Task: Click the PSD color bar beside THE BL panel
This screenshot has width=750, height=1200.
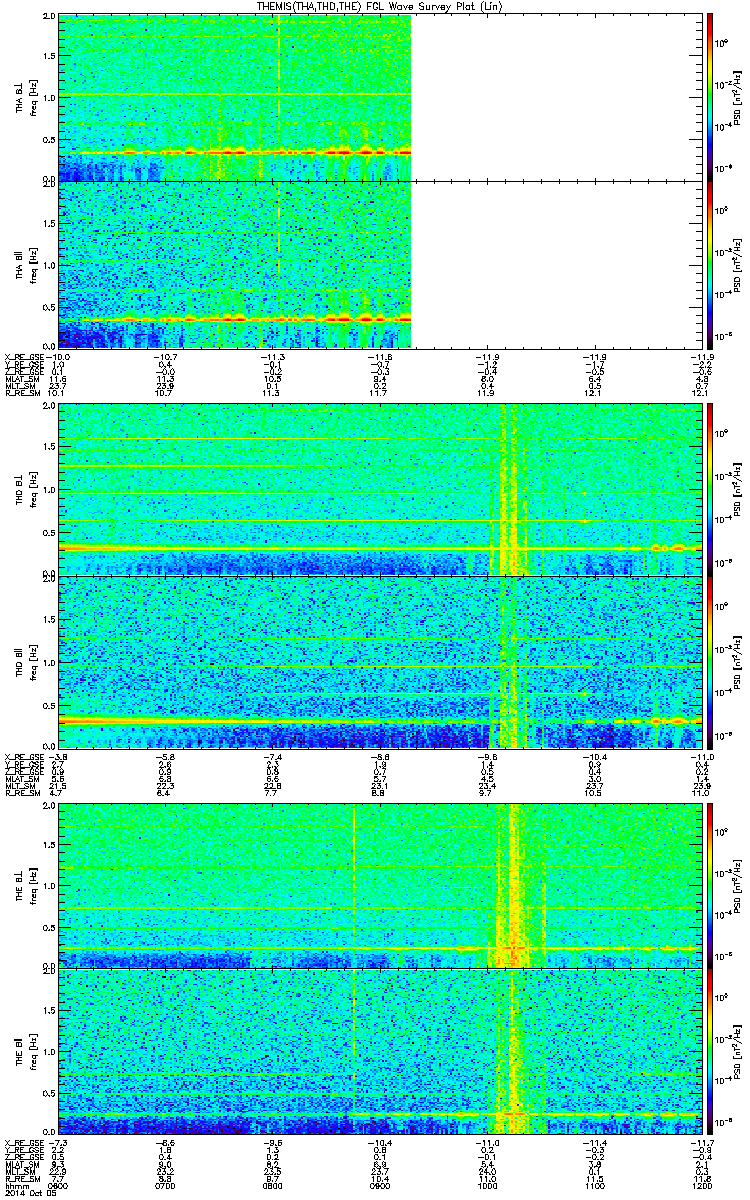Action: [709, 885]
